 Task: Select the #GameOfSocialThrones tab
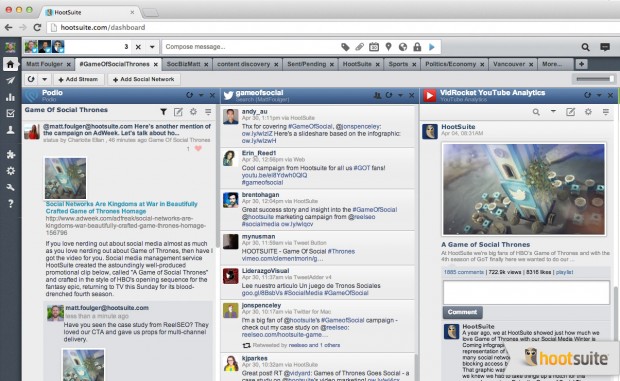114,64
